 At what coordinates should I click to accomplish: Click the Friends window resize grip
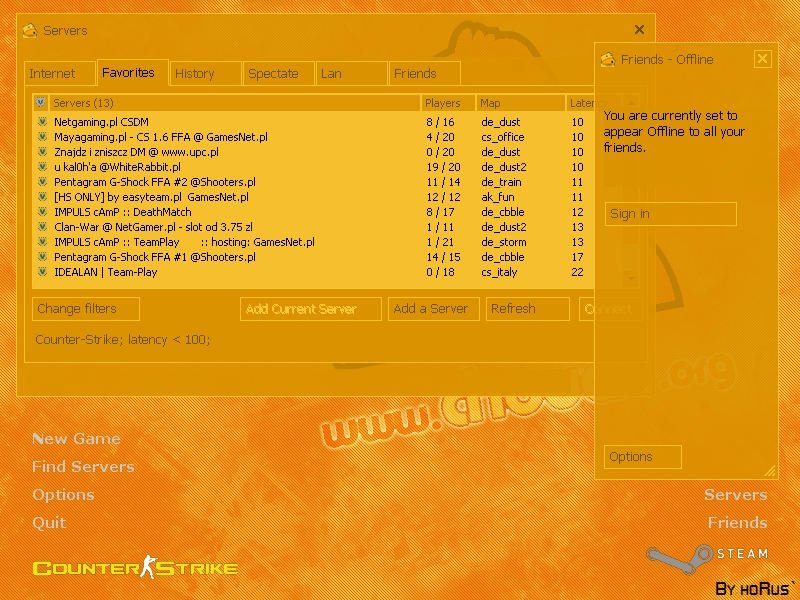[769, 471]
